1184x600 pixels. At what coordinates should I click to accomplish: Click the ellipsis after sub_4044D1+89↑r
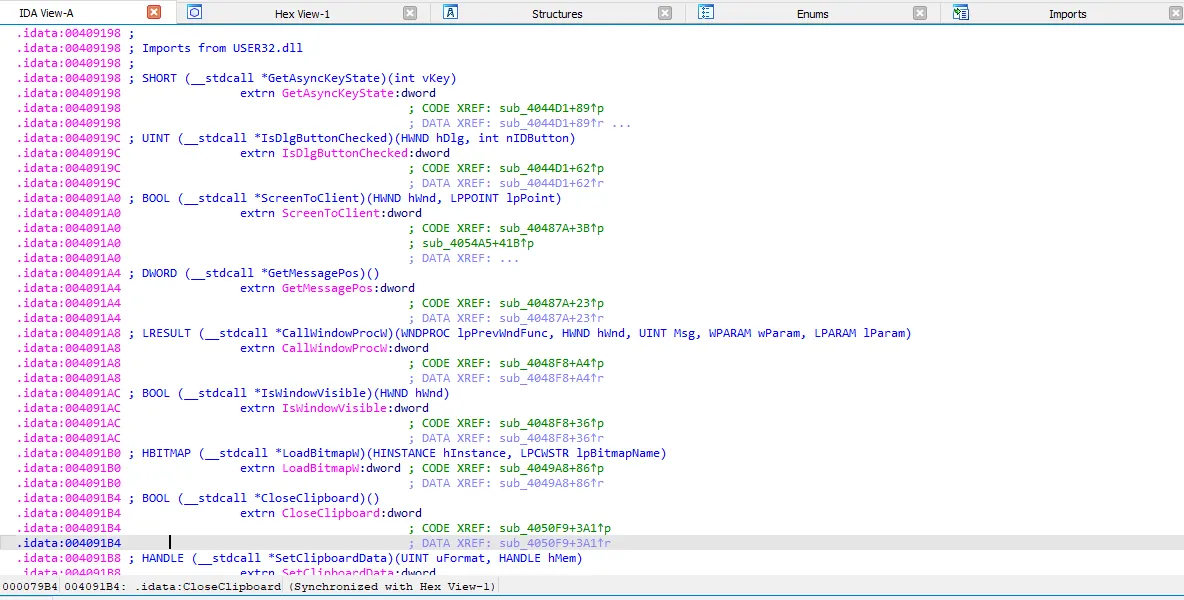coord(621,123)
